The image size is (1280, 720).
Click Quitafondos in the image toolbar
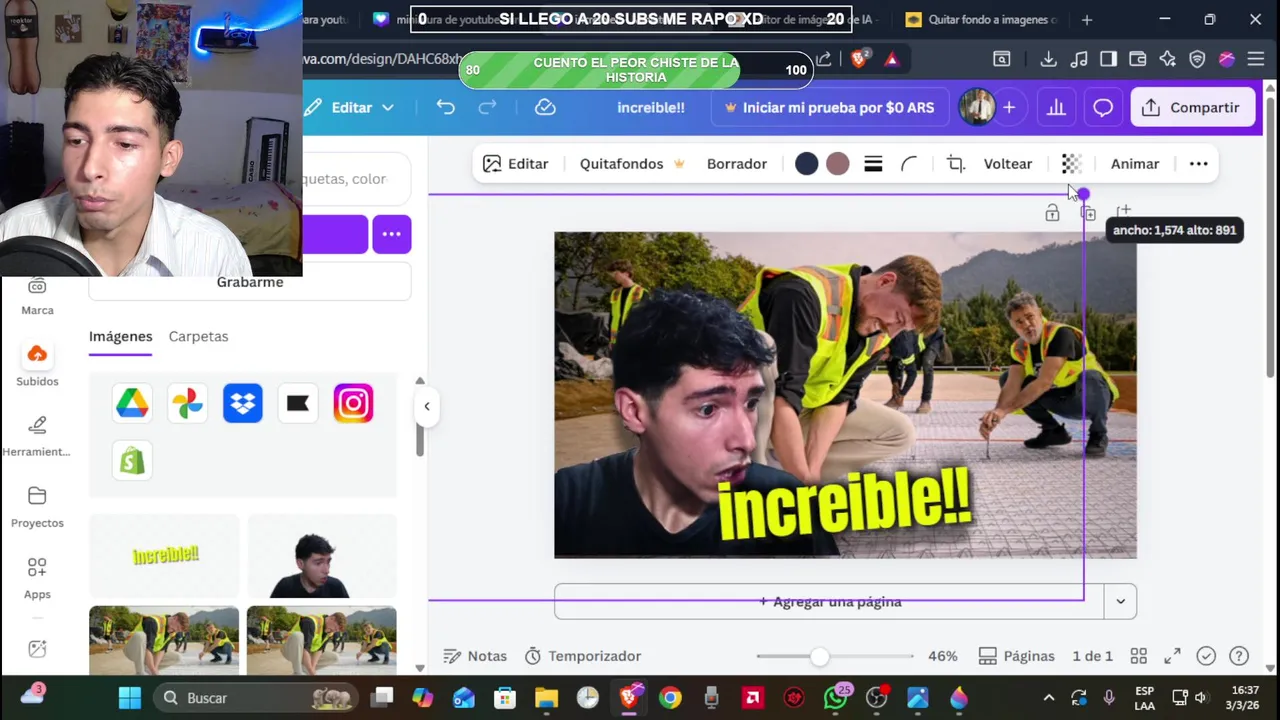click(632, 164)
